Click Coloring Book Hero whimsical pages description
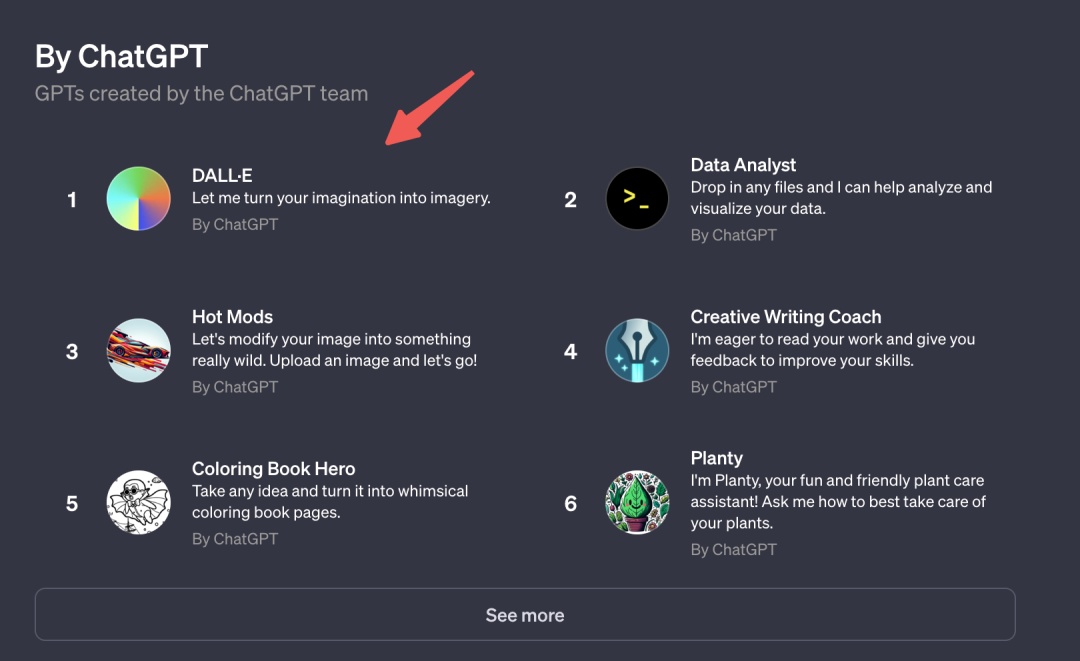 click(x=330, y=502)
